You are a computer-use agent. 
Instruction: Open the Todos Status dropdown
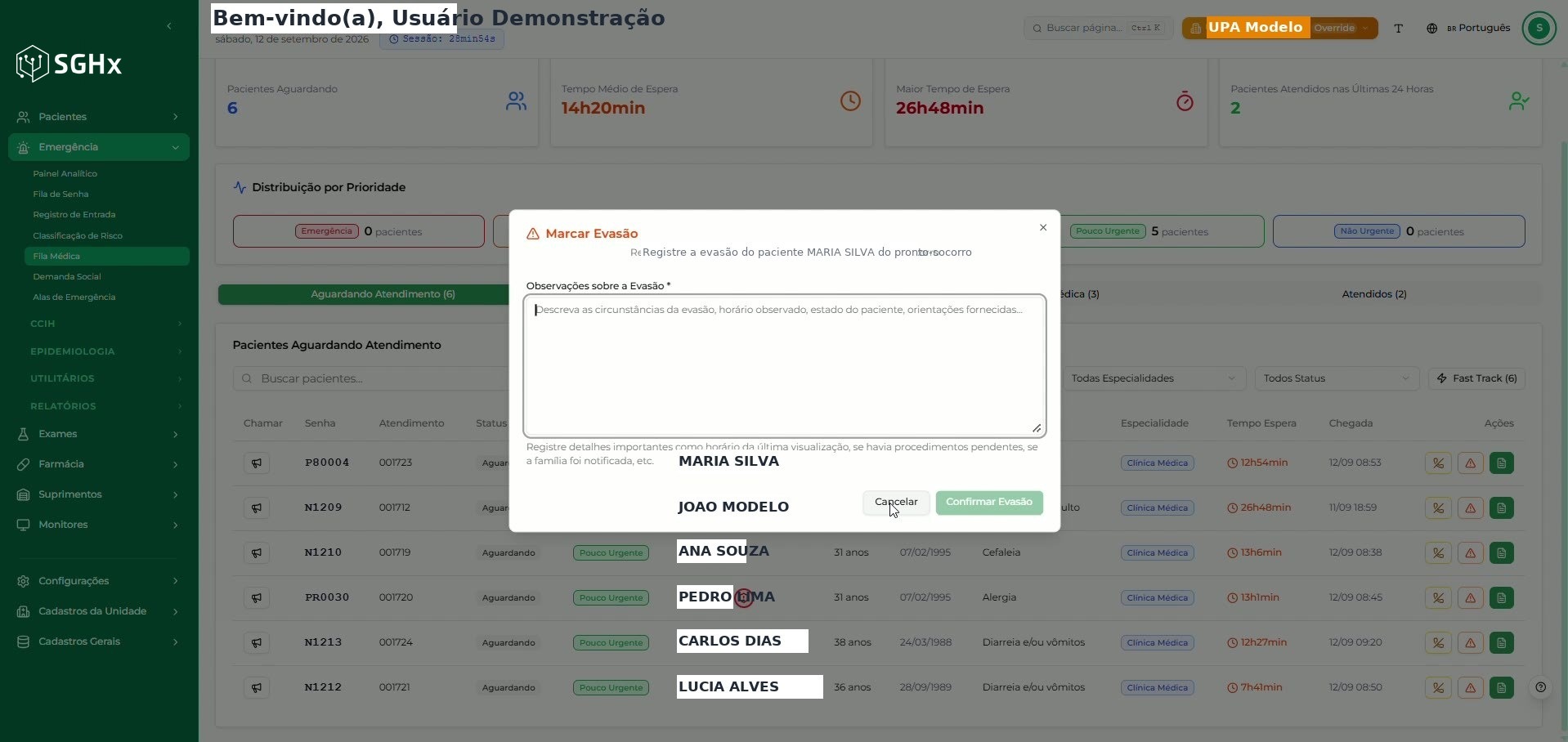[x=1336, y=378]
